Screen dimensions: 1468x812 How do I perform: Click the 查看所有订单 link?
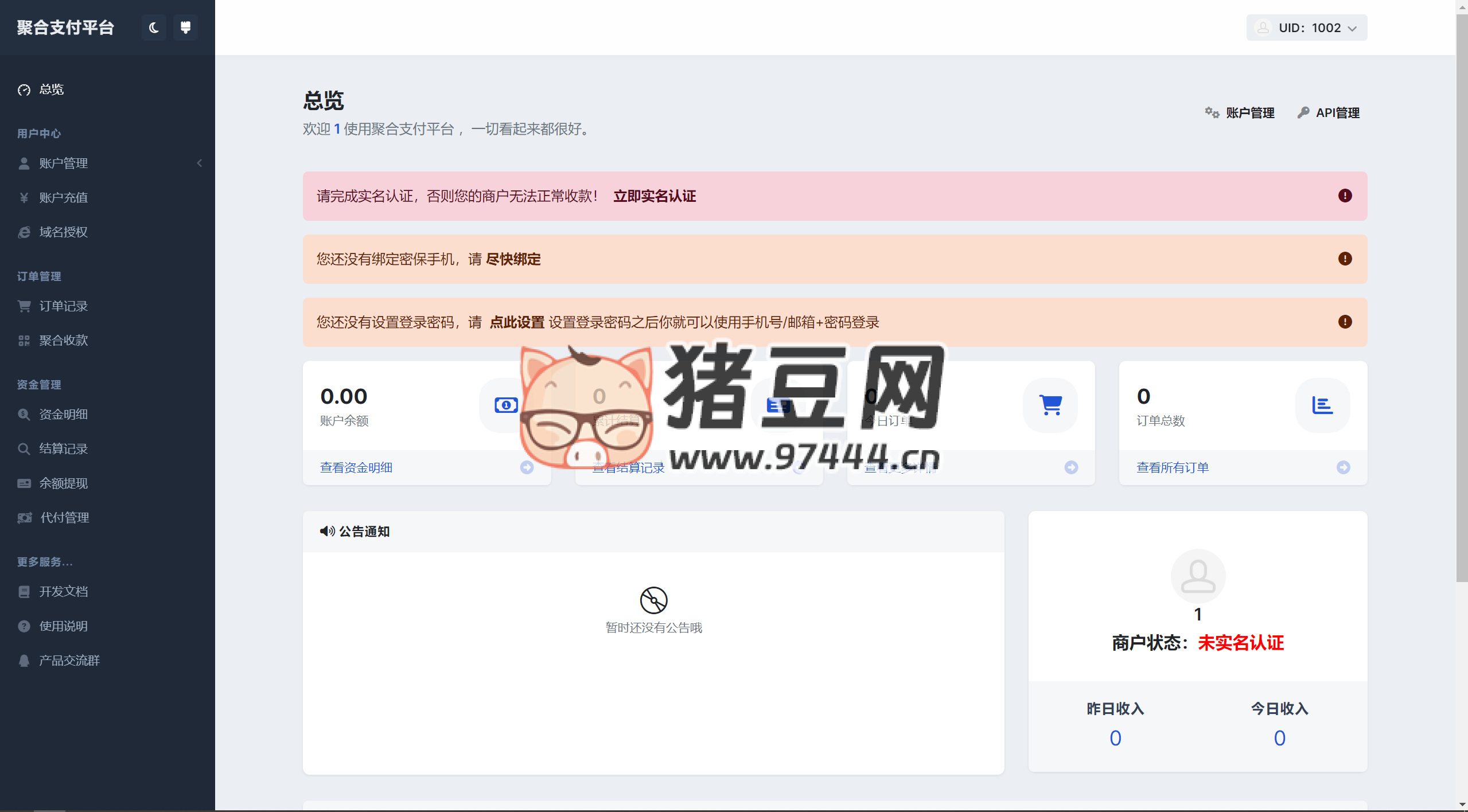pyautogui.click(x=1173, y=468)
